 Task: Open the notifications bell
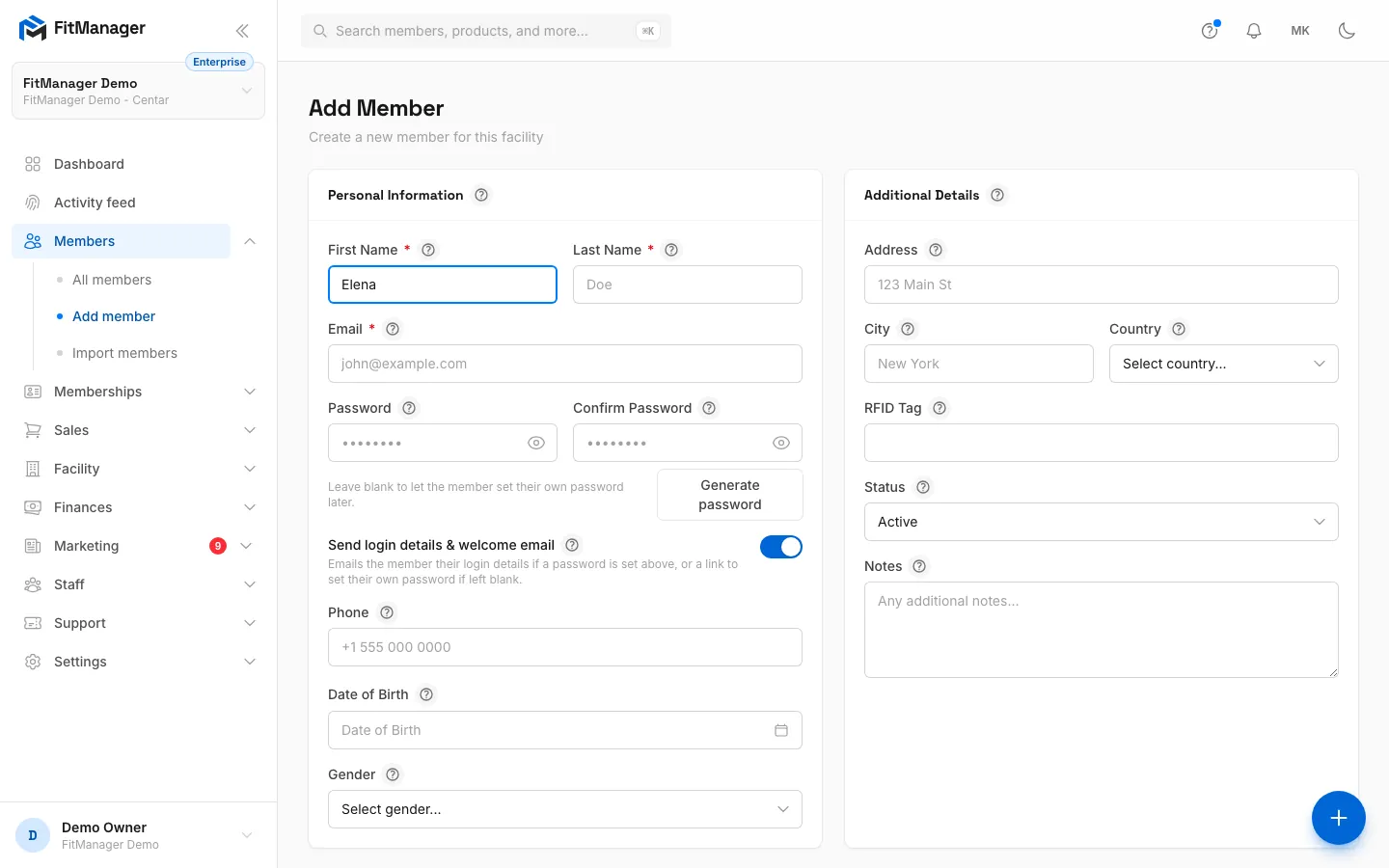coord(1254,31)
